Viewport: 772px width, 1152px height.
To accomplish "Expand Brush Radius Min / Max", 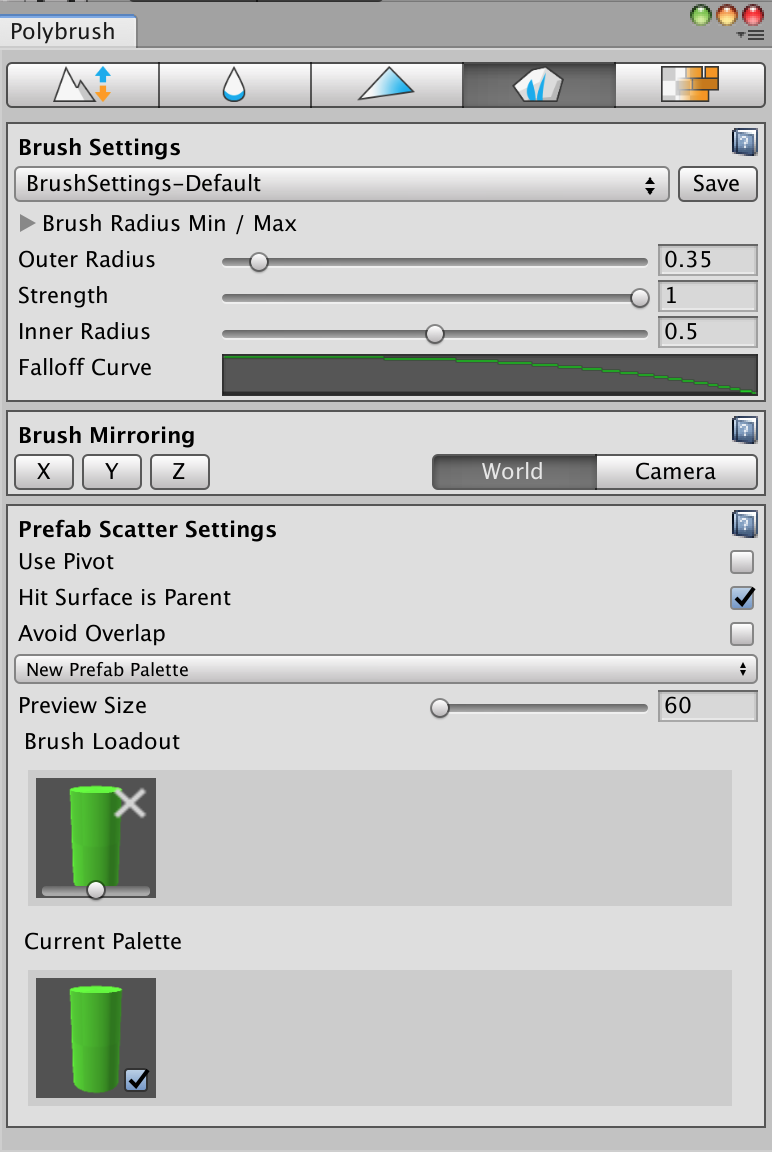I will [28, 223].
